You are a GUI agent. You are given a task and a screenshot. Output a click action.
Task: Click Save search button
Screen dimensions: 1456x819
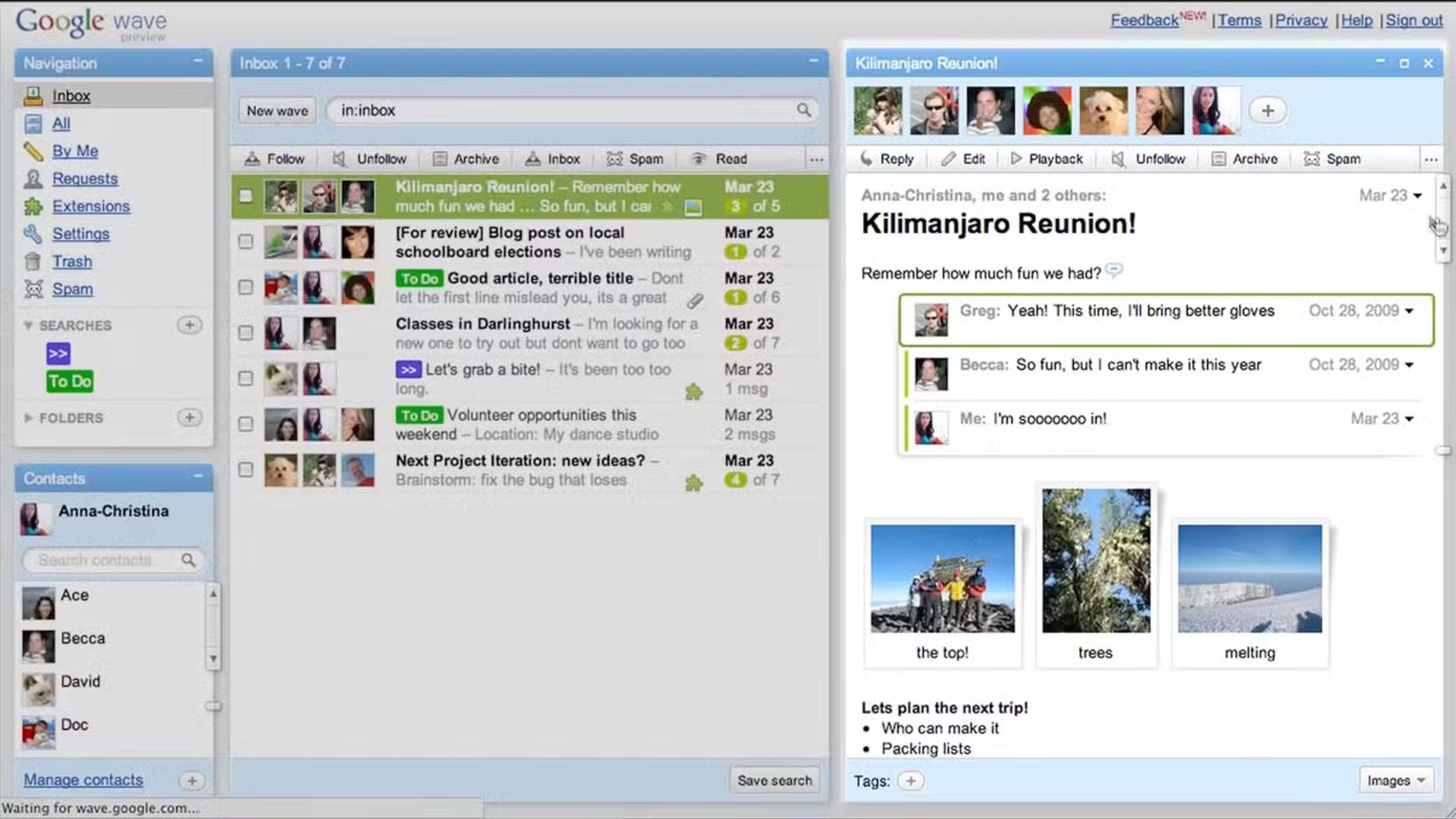(774, 780)
